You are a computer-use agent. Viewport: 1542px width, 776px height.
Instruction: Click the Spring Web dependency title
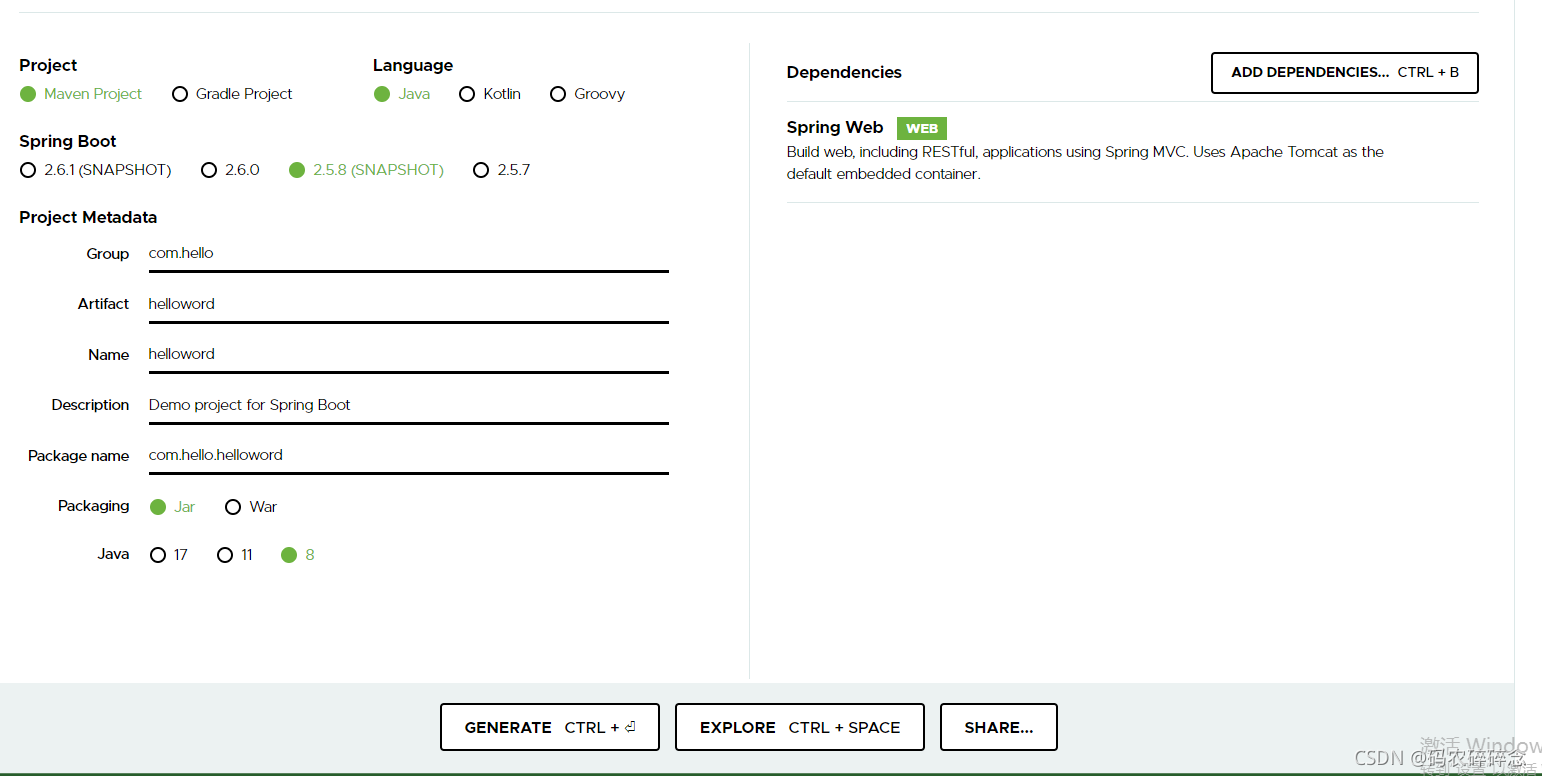835,128
